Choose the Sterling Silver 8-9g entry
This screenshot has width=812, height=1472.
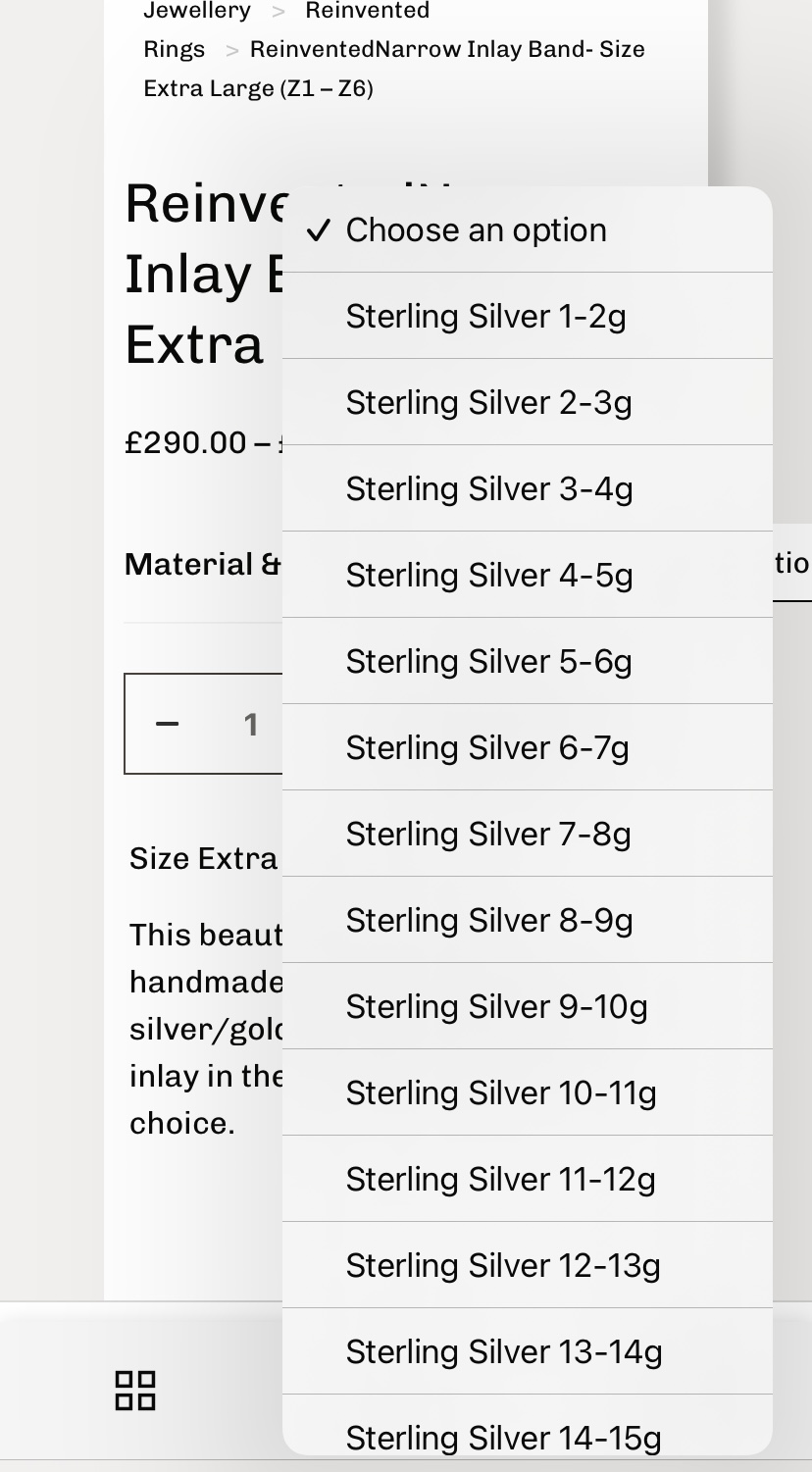[488, 921]
